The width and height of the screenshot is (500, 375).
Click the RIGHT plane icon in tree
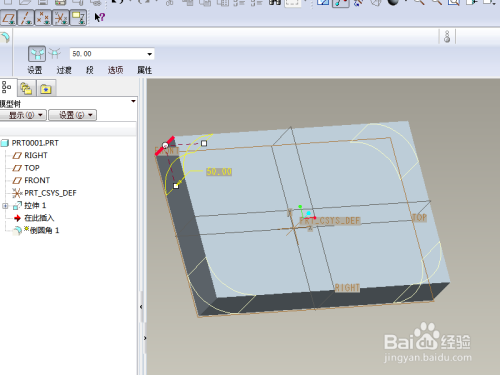pos(17,156)
